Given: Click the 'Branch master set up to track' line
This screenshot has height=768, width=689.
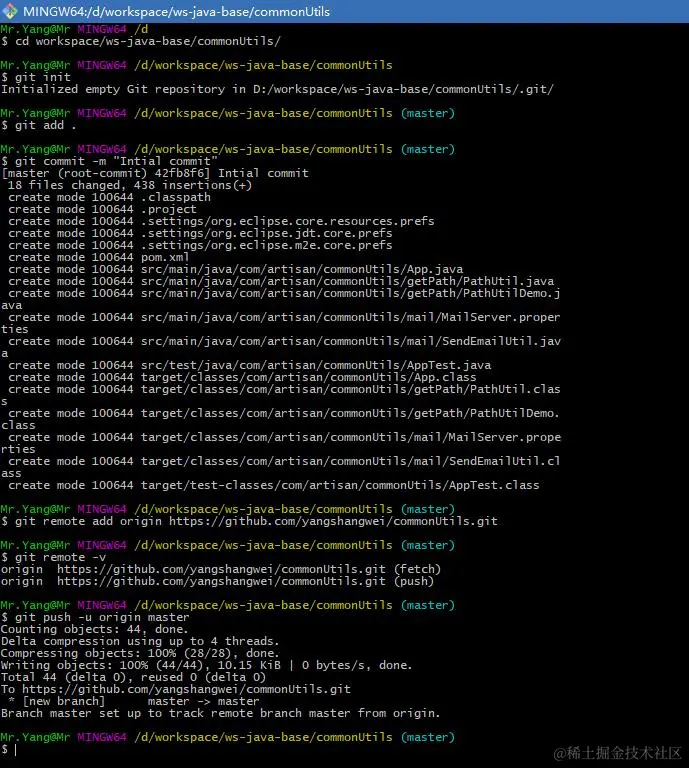Looking at the screenshot, I should [x=220, y=713].
